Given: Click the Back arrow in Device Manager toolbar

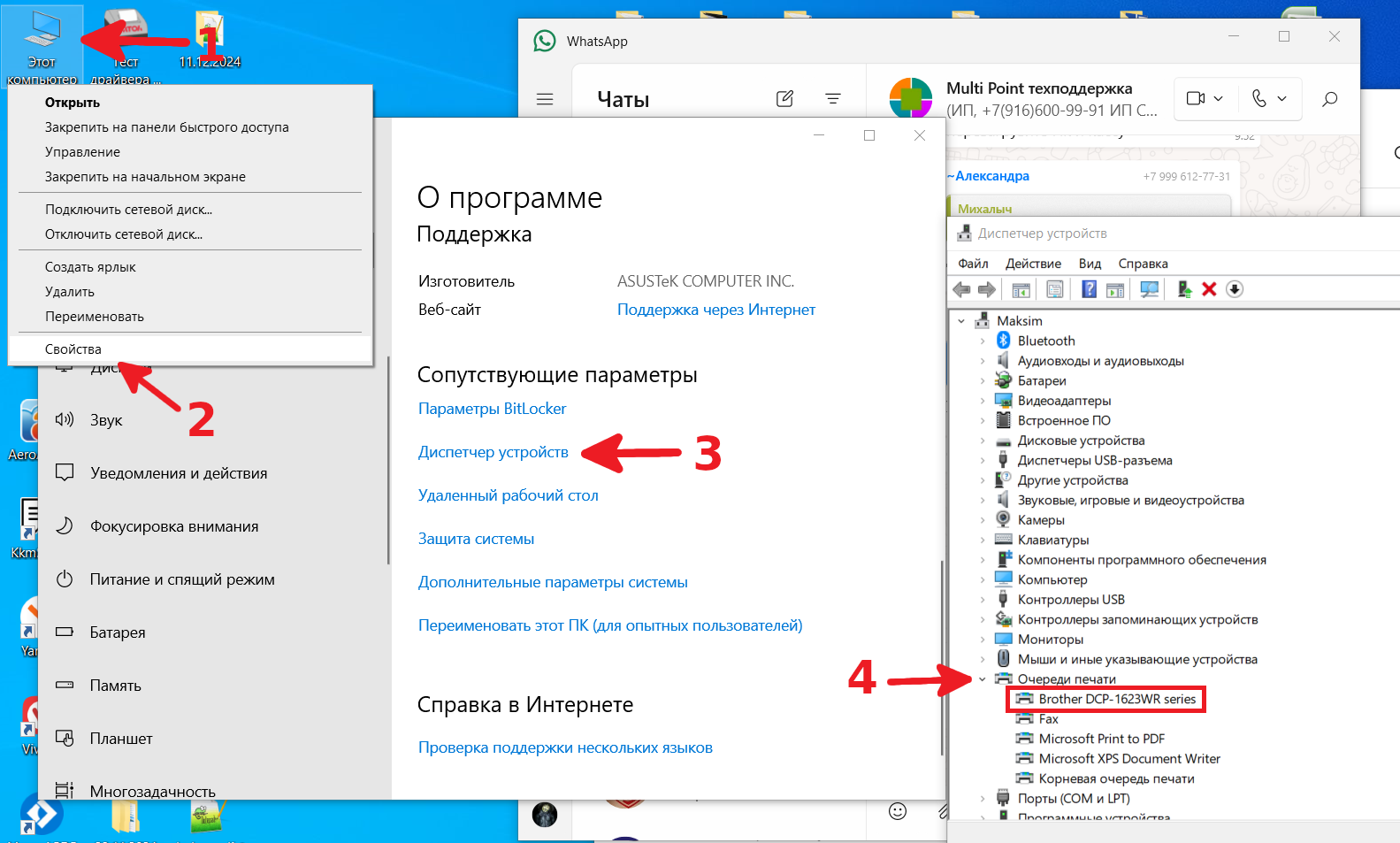Looking at the screenshot, I should pos(962,289).
